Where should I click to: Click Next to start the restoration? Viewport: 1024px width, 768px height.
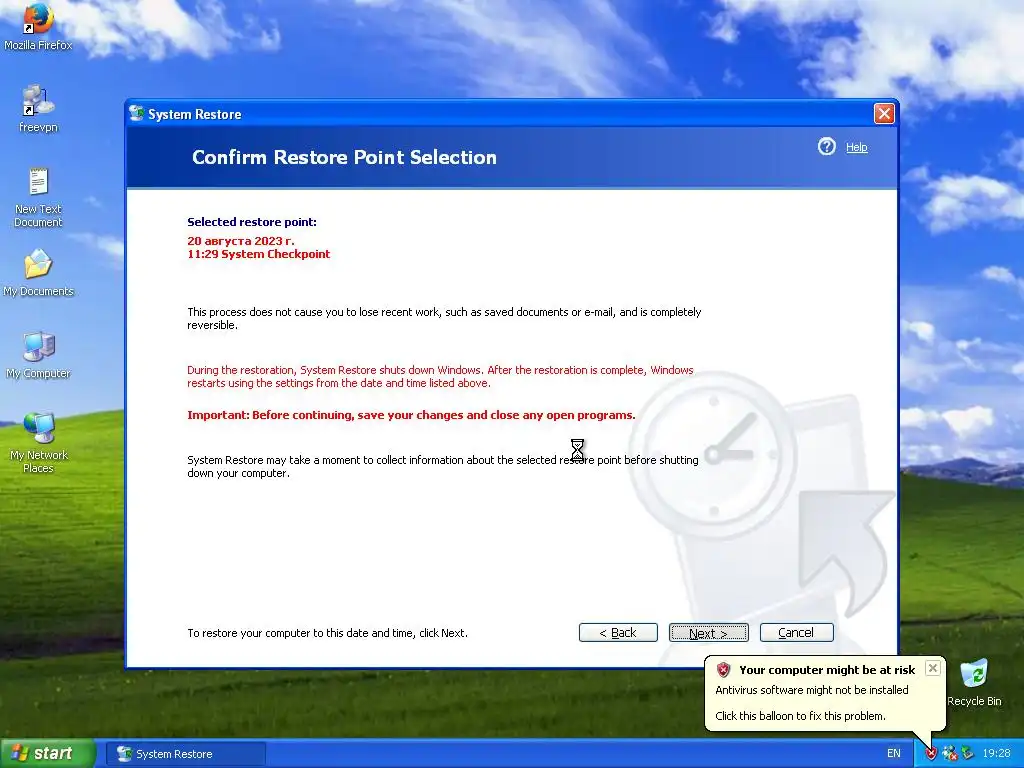click(x=709, y=632)
